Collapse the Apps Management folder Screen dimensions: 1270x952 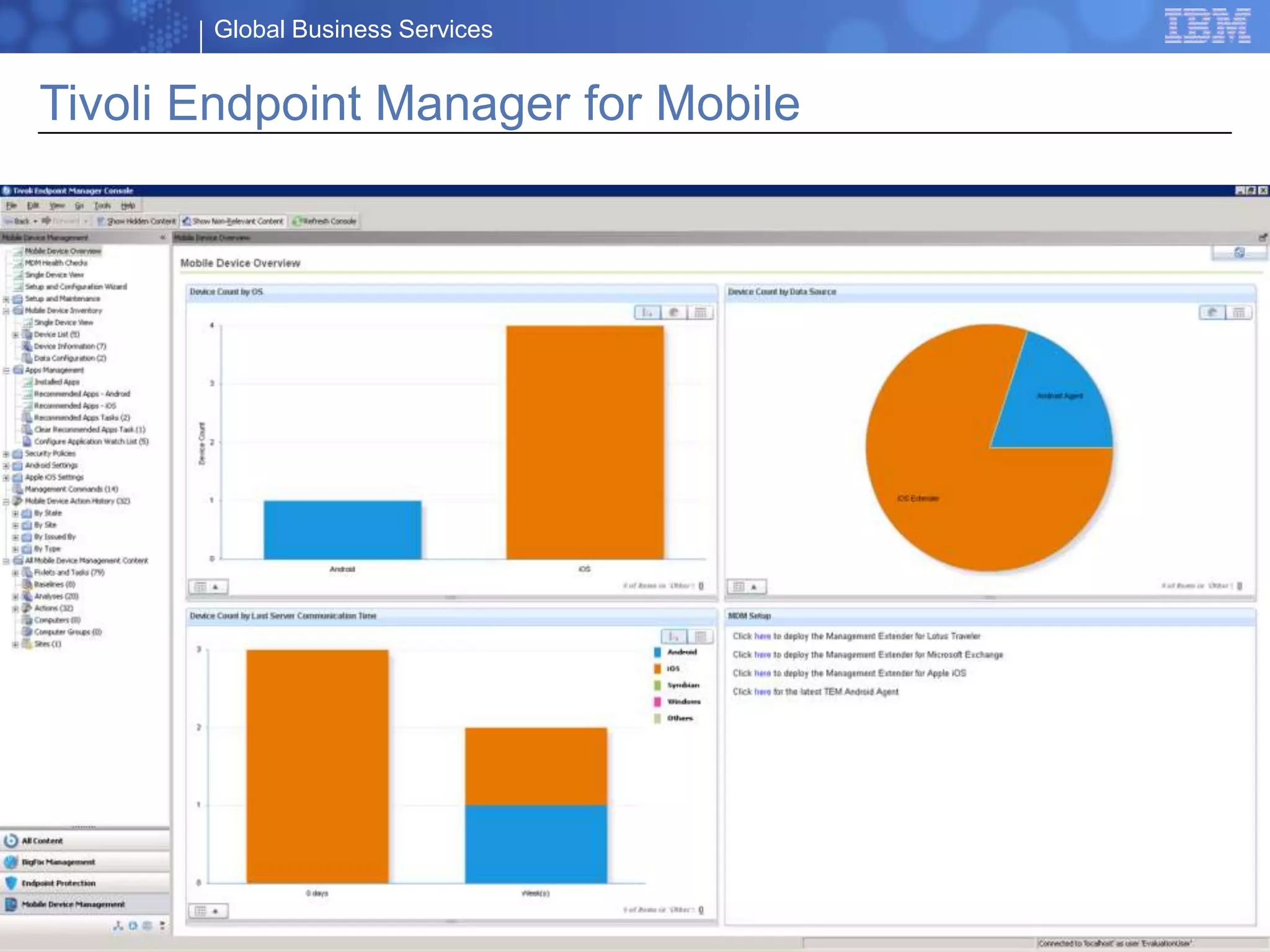pyautogui.click(x=6, y=370)
